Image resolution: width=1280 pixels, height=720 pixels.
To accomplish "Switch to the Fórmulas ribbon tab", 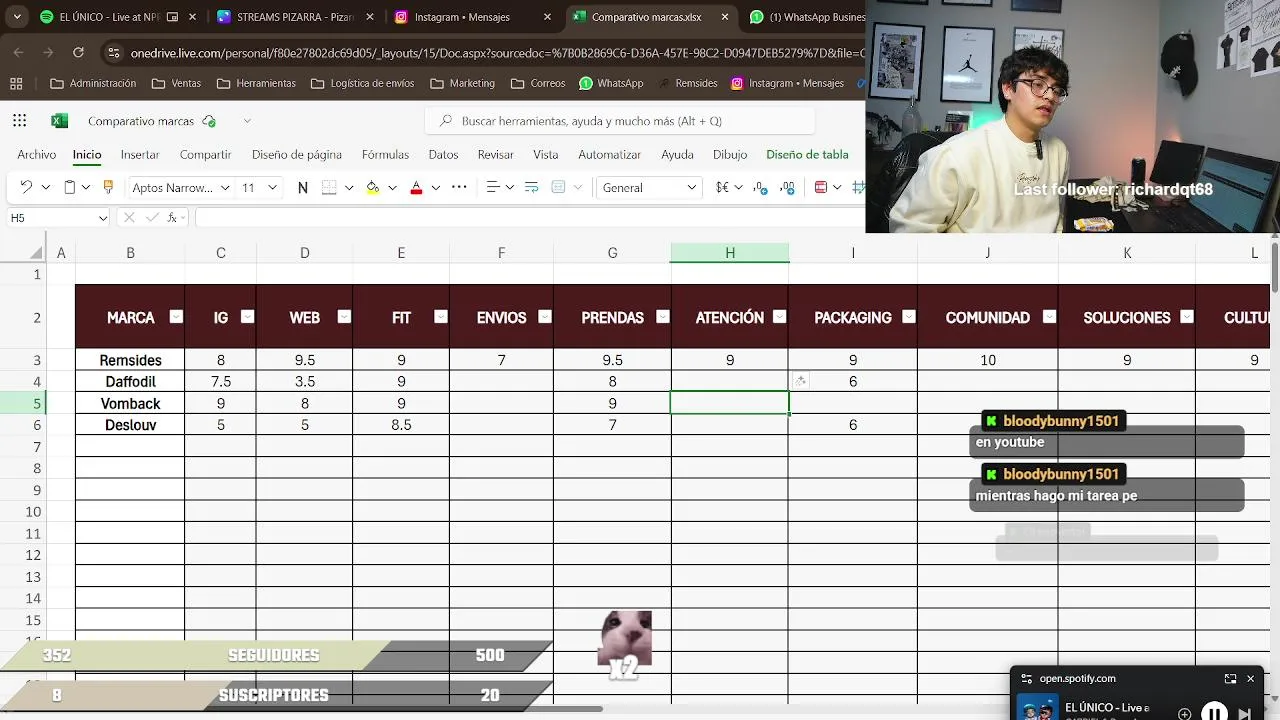I will click(385, 154).
